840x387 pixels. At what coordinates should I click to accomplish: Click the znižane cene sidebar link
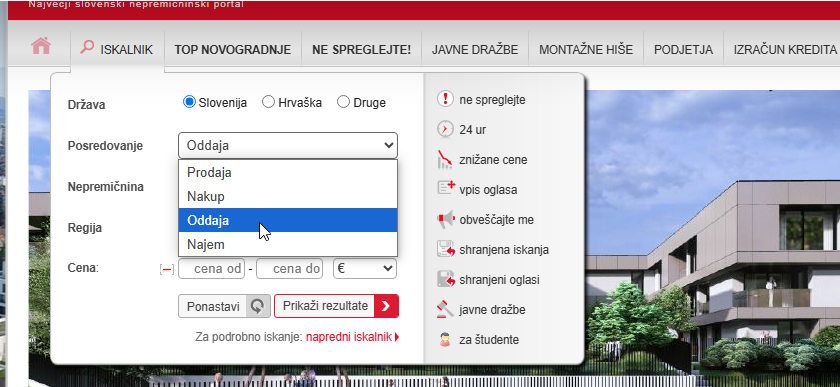coord(493,160)
